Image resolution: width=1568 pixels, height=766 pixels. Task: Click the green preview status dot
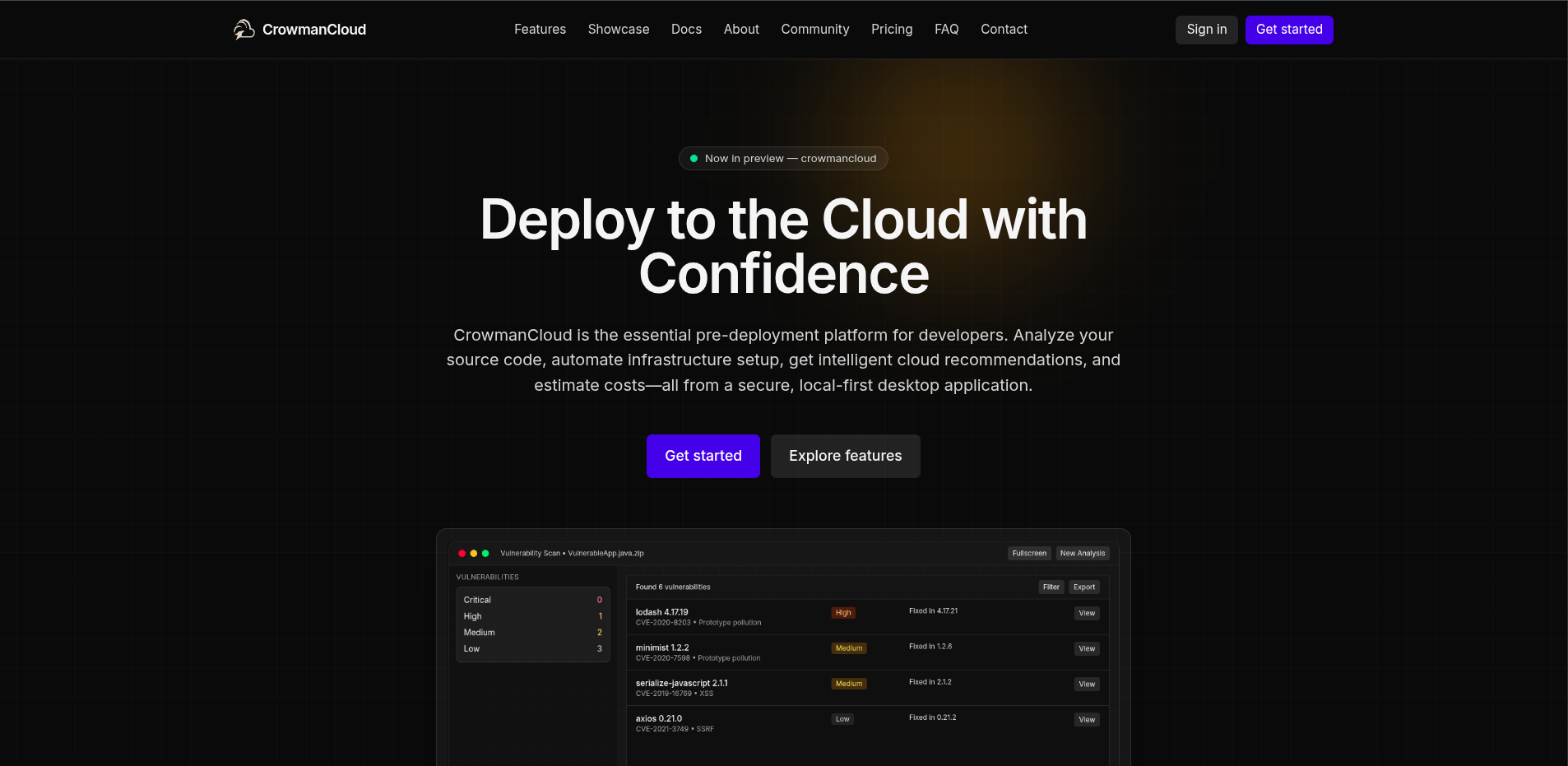(x=694, y=159)
